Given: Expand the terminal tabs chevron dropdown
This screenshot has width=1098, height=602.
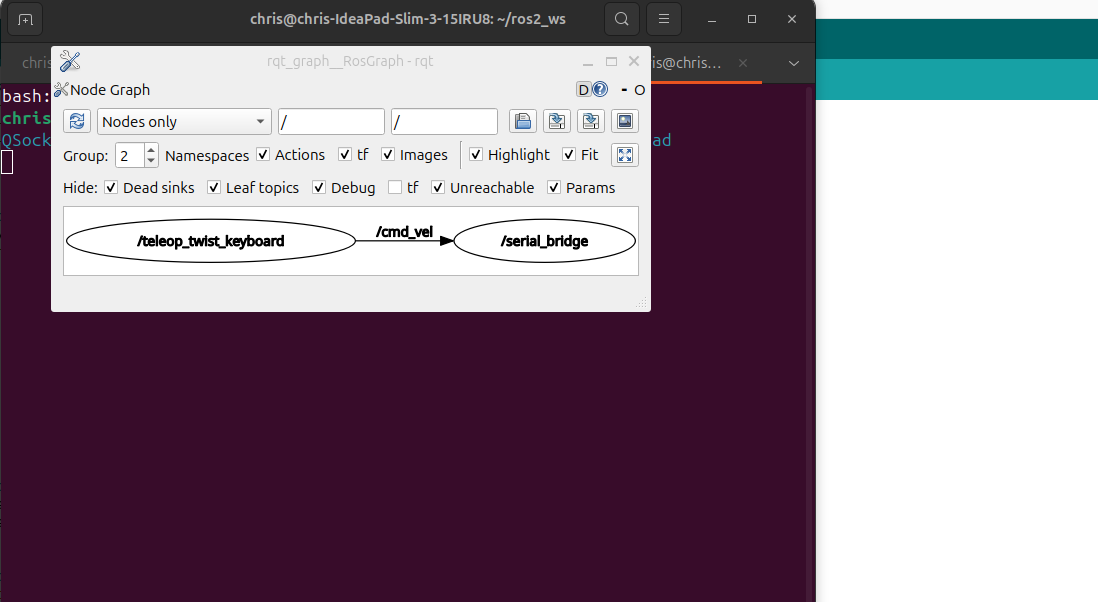Looking at the screenshot, I should click(x=794, y=63).
